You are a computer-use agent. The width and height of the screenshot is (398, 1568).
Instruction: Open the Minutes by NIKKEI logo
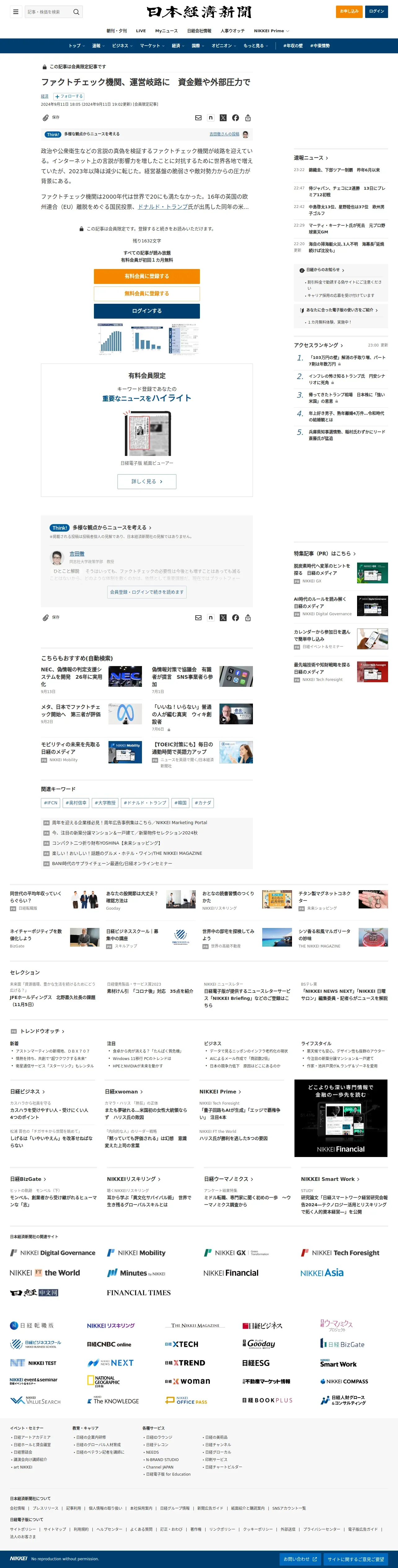click(136, 1273)
